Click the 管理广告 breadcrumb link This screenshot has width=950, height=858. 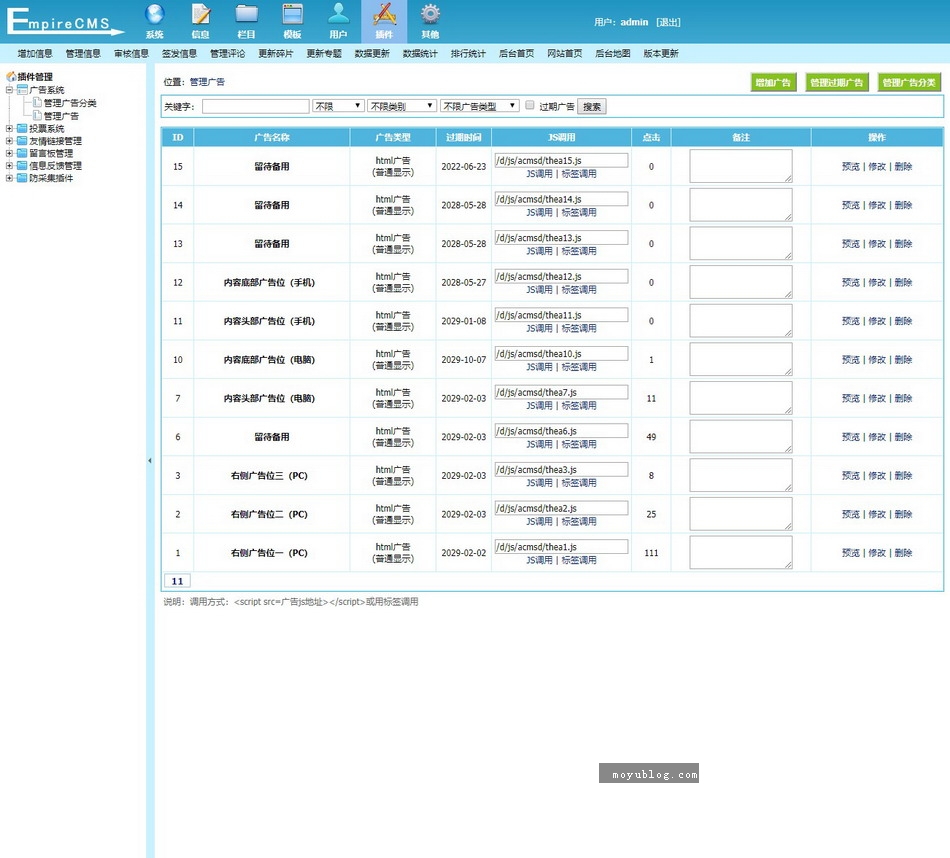click(207, 82)
